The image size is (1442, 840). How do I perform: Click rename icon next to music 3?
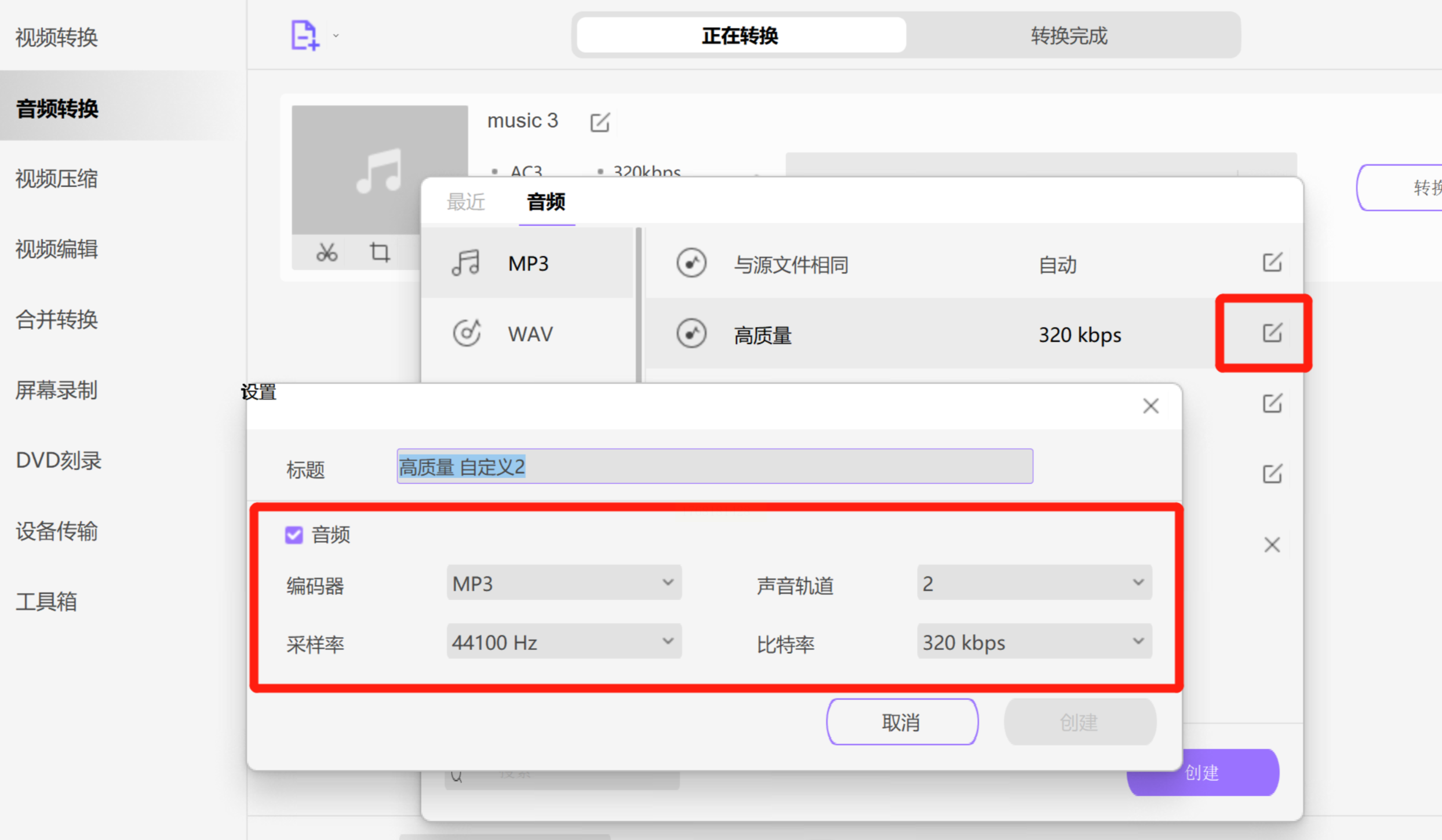tap(599, 122)
